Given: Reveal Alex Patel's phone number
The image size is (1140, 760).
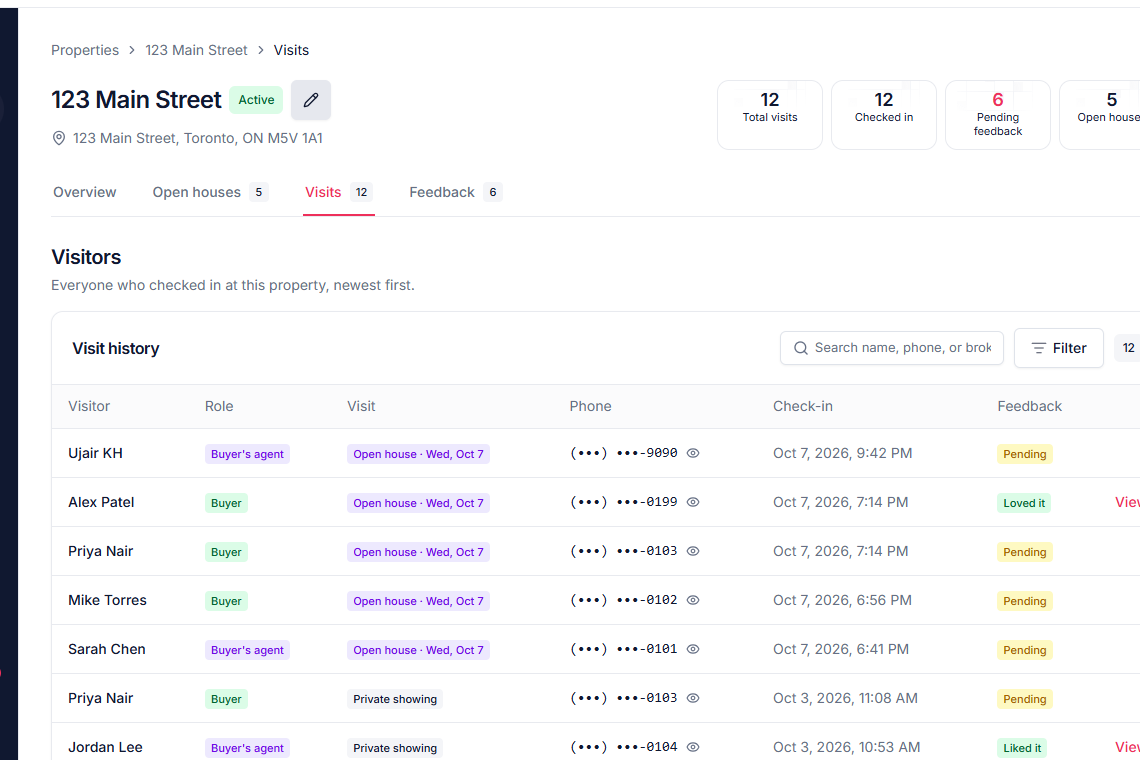Looking at the screenshot, I should click(x=693, y=502).
